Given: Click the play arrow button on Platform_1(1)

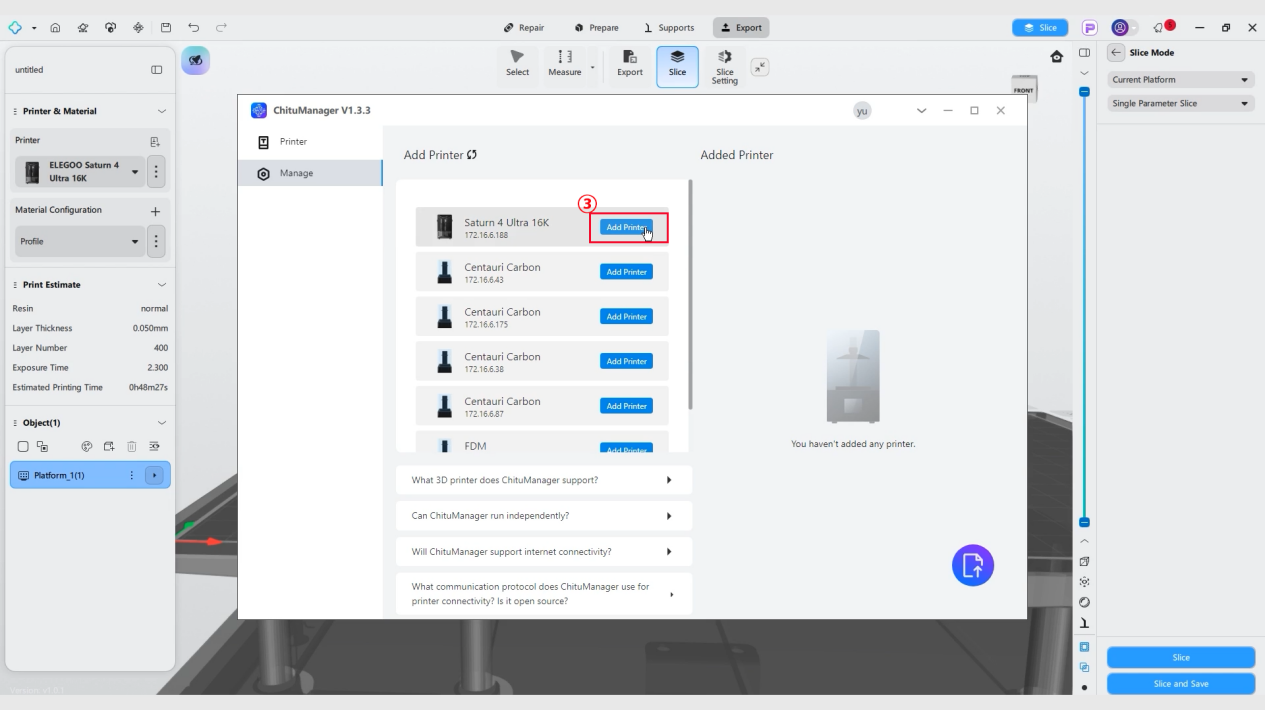Looking at the screenshot, I should tap(155, 475).
